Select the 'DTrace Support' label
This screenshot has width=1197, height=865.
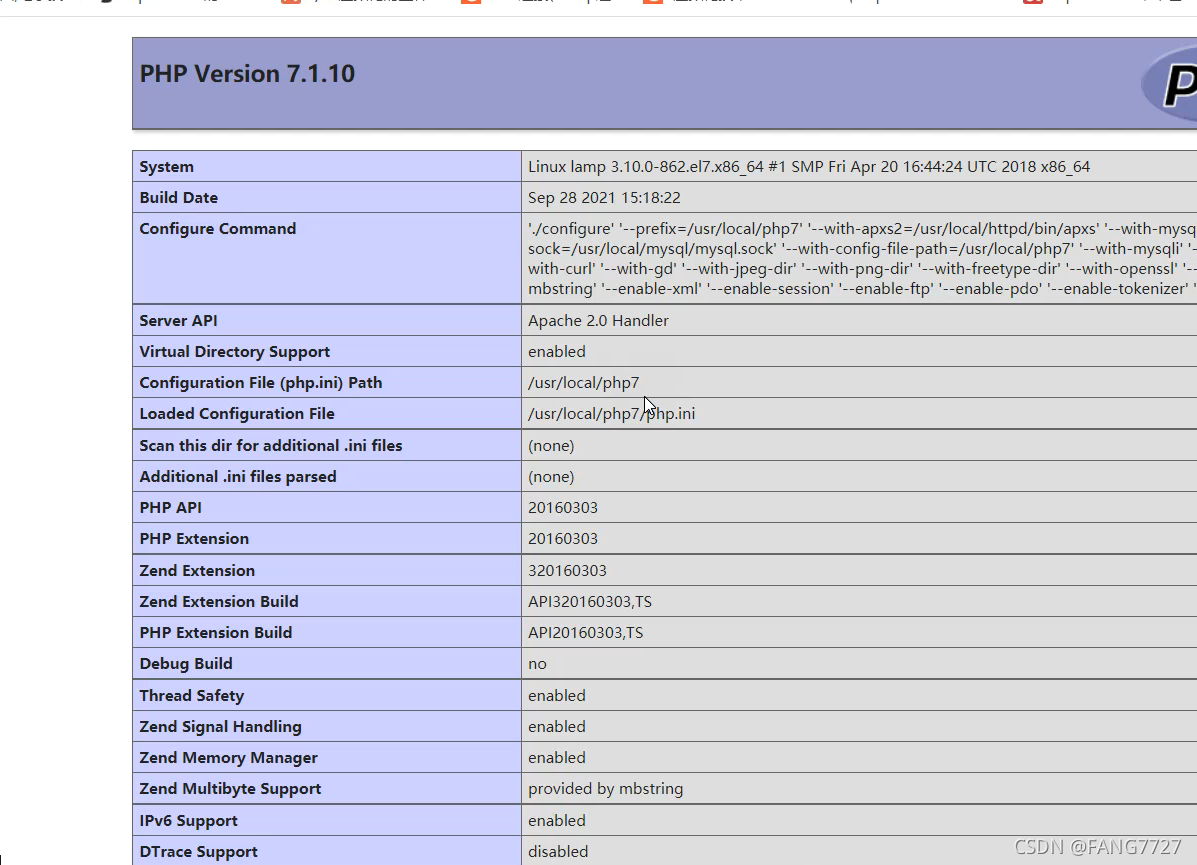click(198, 852)
